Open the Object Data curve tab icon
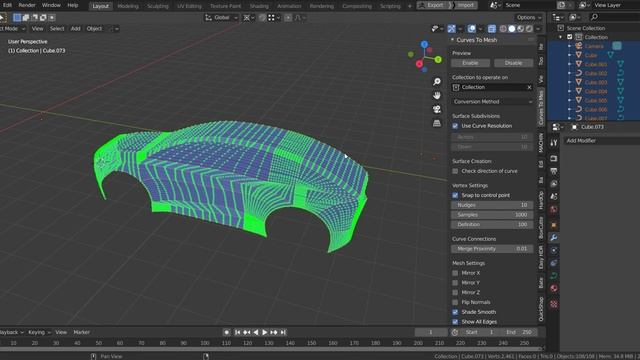 click(553, 276)
